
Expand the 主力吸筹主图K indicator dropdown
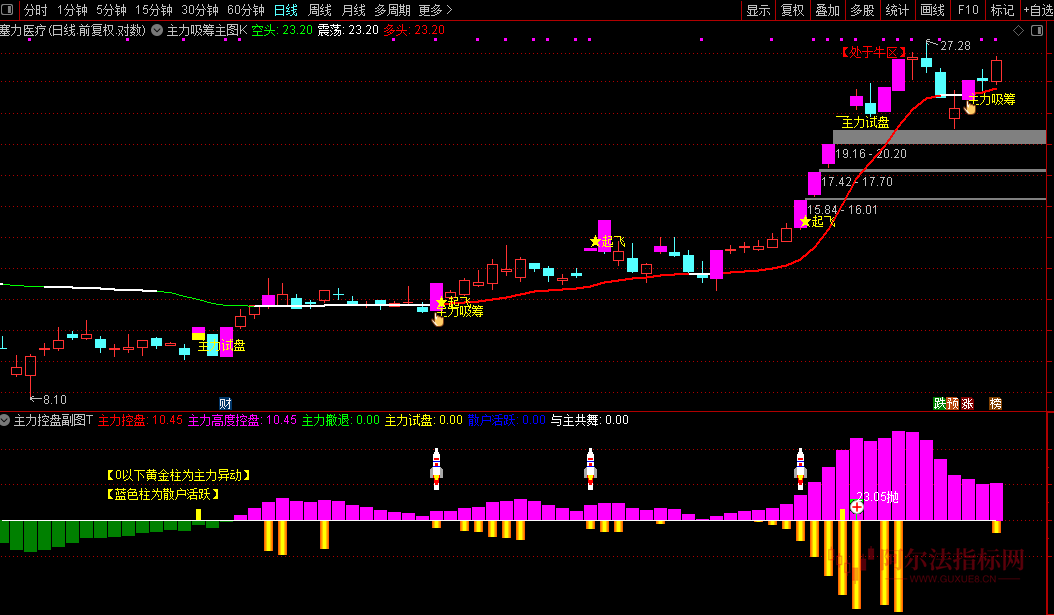click(158, 30)
